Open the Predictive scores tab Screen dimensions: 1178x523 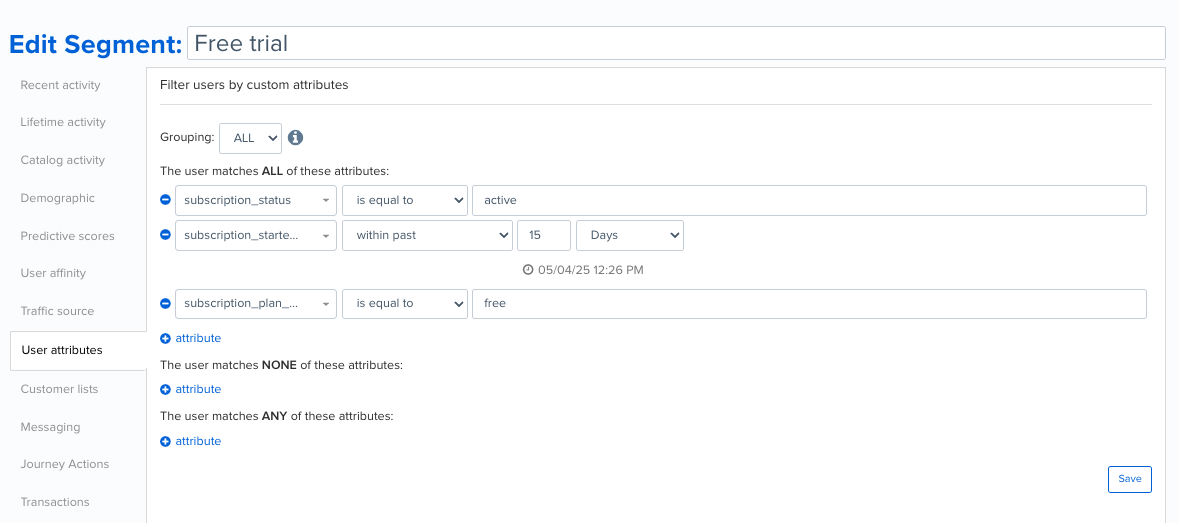tap(68, 236)
